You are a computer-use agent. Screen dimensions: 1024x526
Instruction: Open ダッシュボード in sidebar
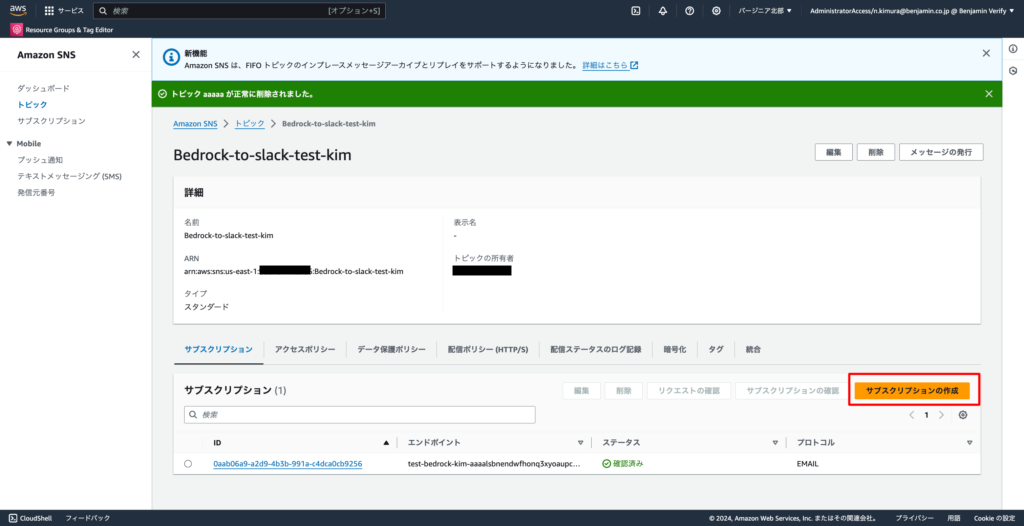[43, 88]
